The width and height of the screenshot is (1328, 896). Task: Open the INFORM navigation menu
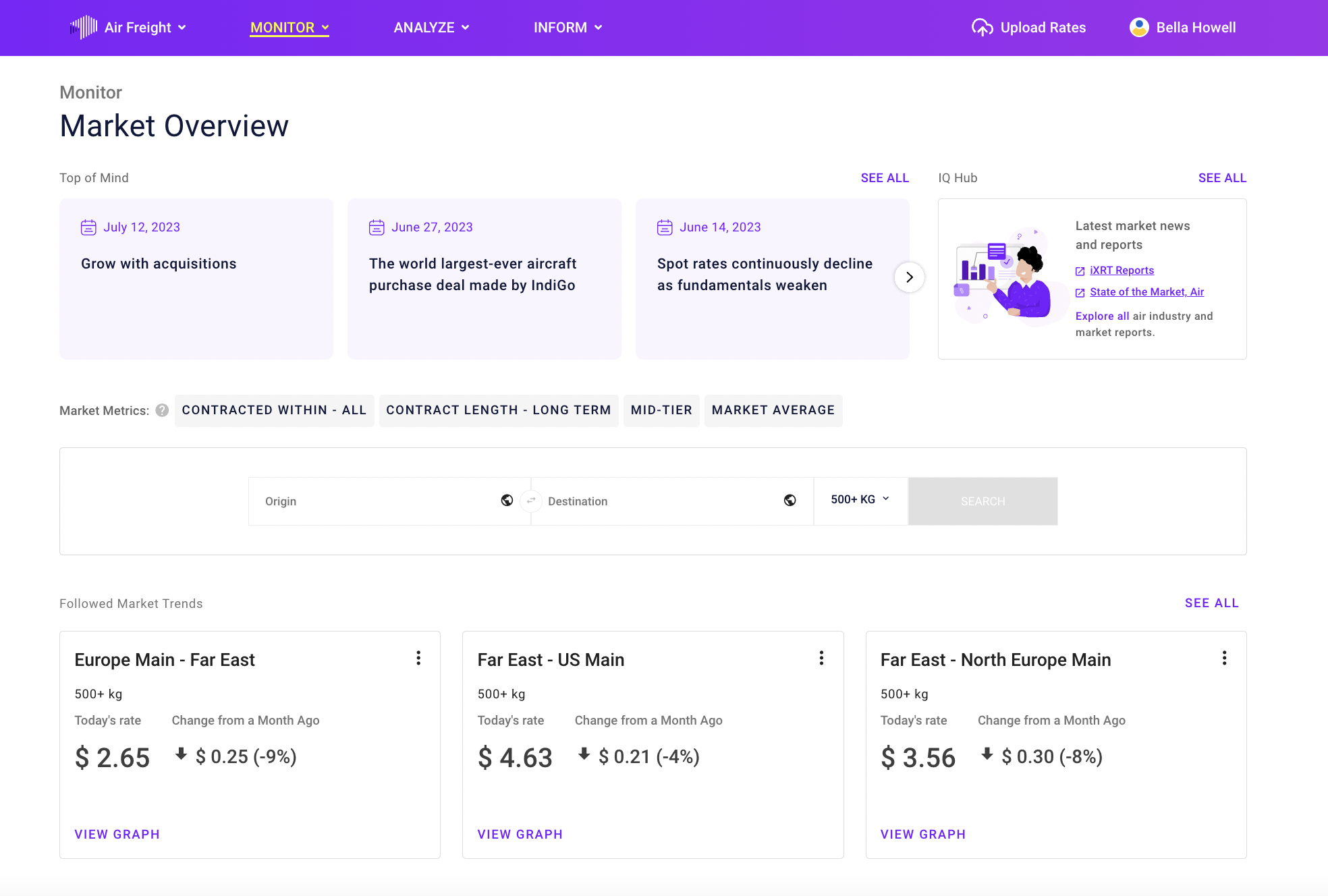[x=568, y=28]
